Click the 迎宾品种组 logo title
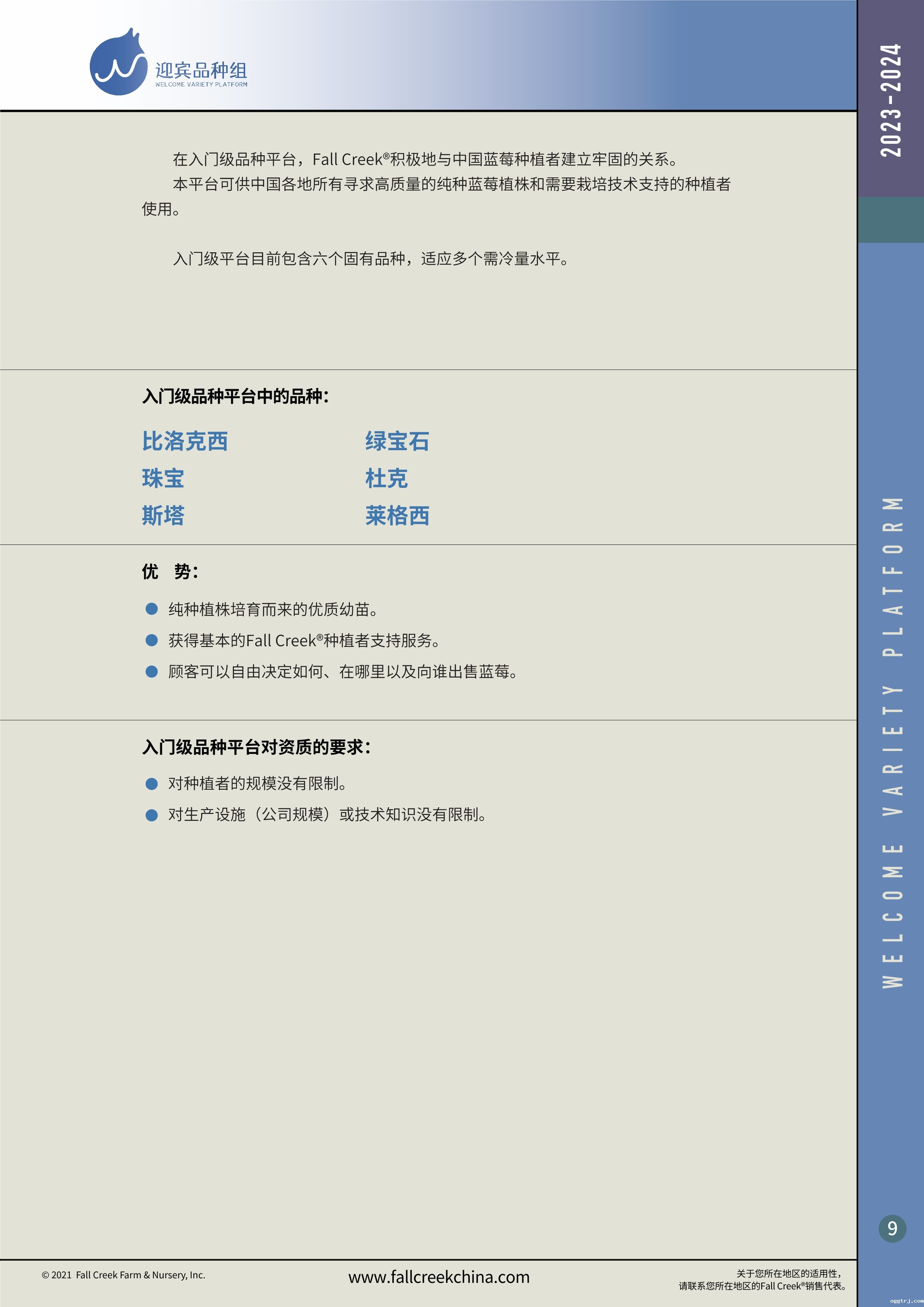 point(201,70)
